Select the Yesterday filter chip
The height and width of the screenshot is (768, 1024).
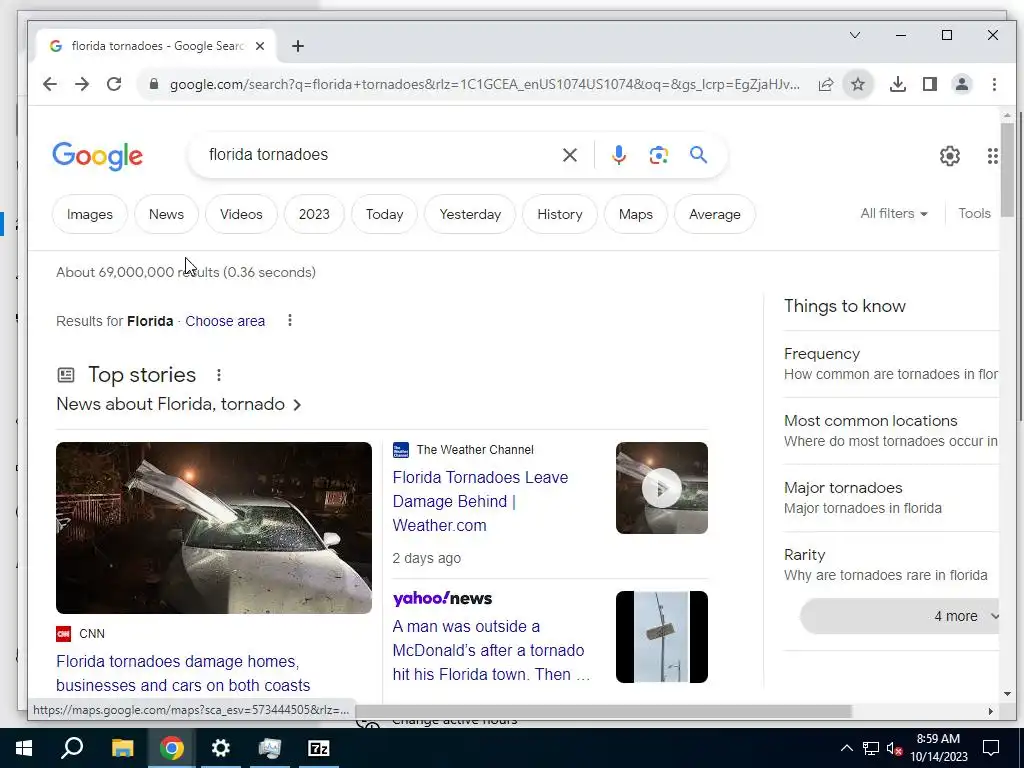tap(470, 214)
